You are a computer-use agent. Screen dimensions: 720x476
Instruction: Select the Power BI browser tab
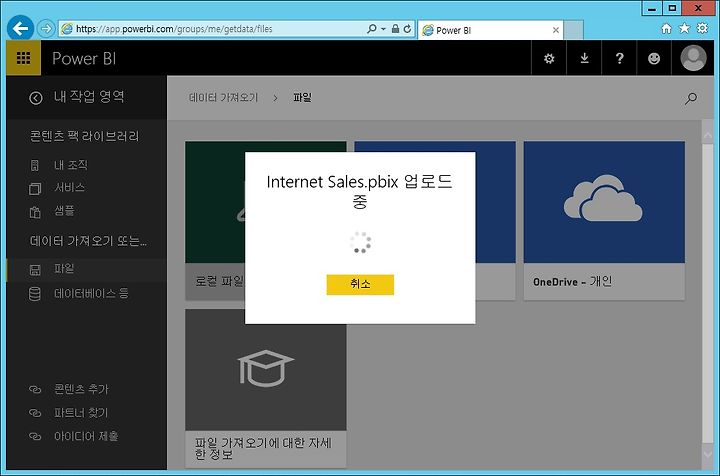click(490, 30)
